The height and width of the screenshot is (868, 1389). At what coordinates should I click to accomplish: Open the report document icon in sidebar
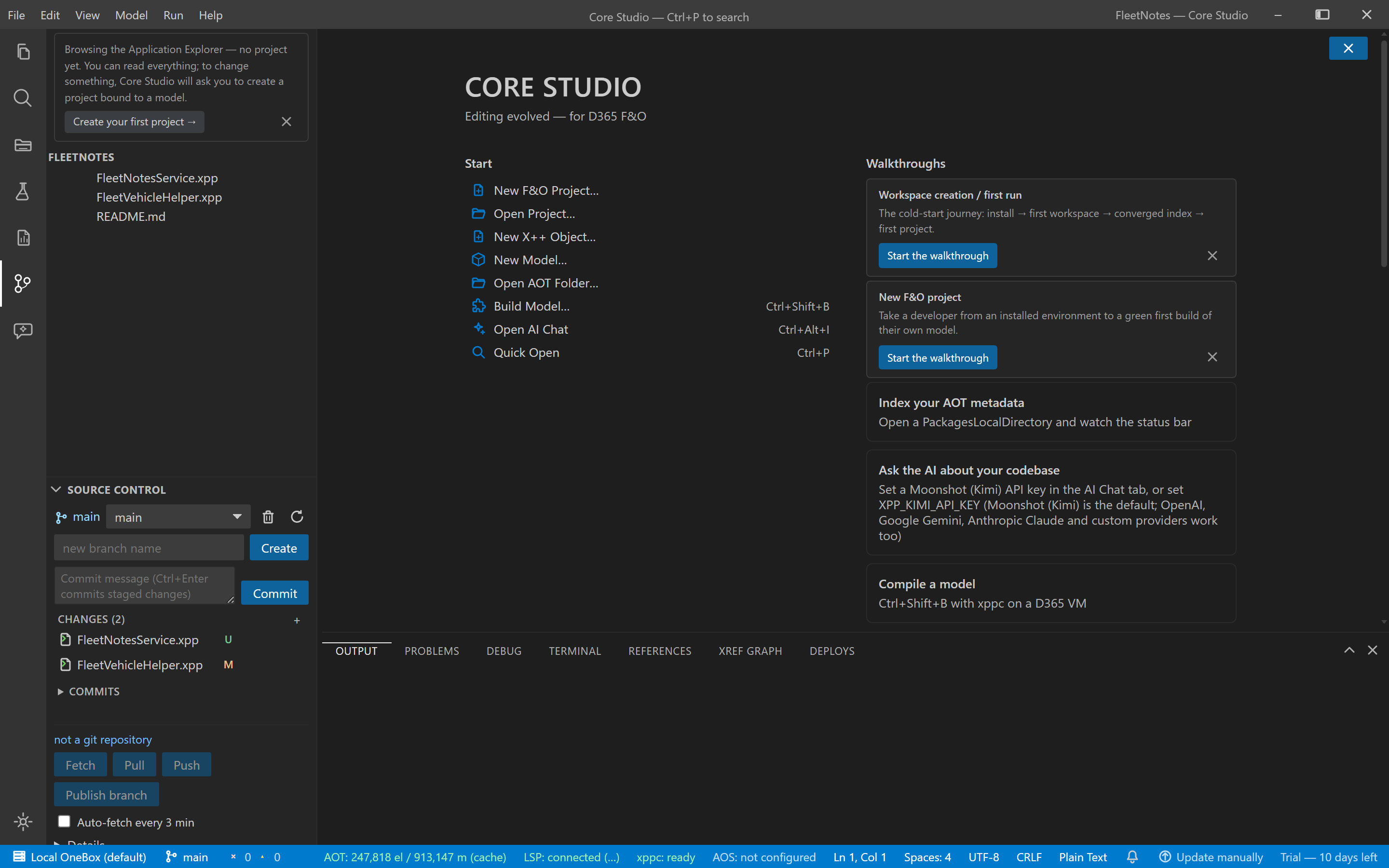[23, 238]
